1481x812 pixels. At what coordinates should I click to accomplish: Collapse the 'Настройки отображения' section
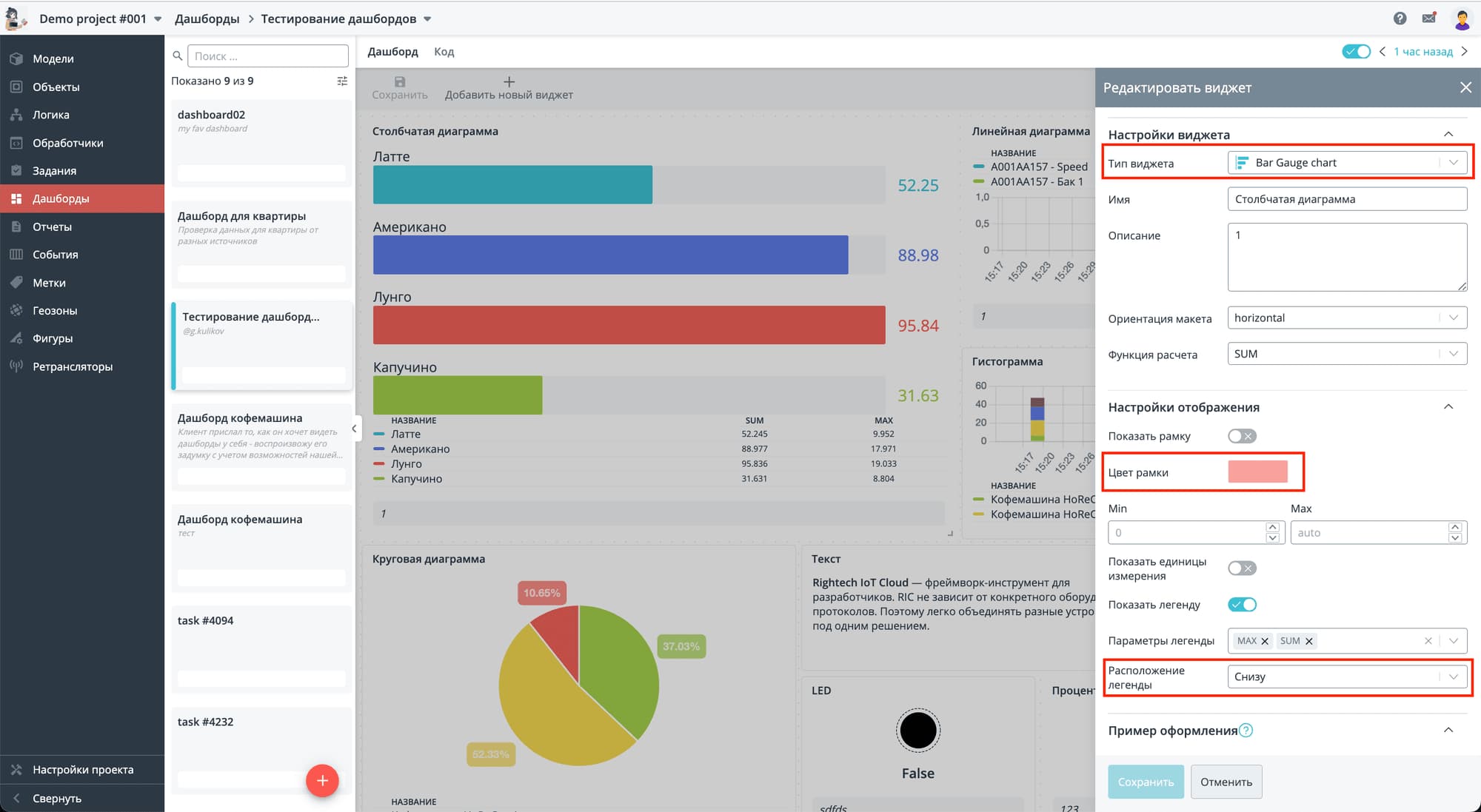1448,407
